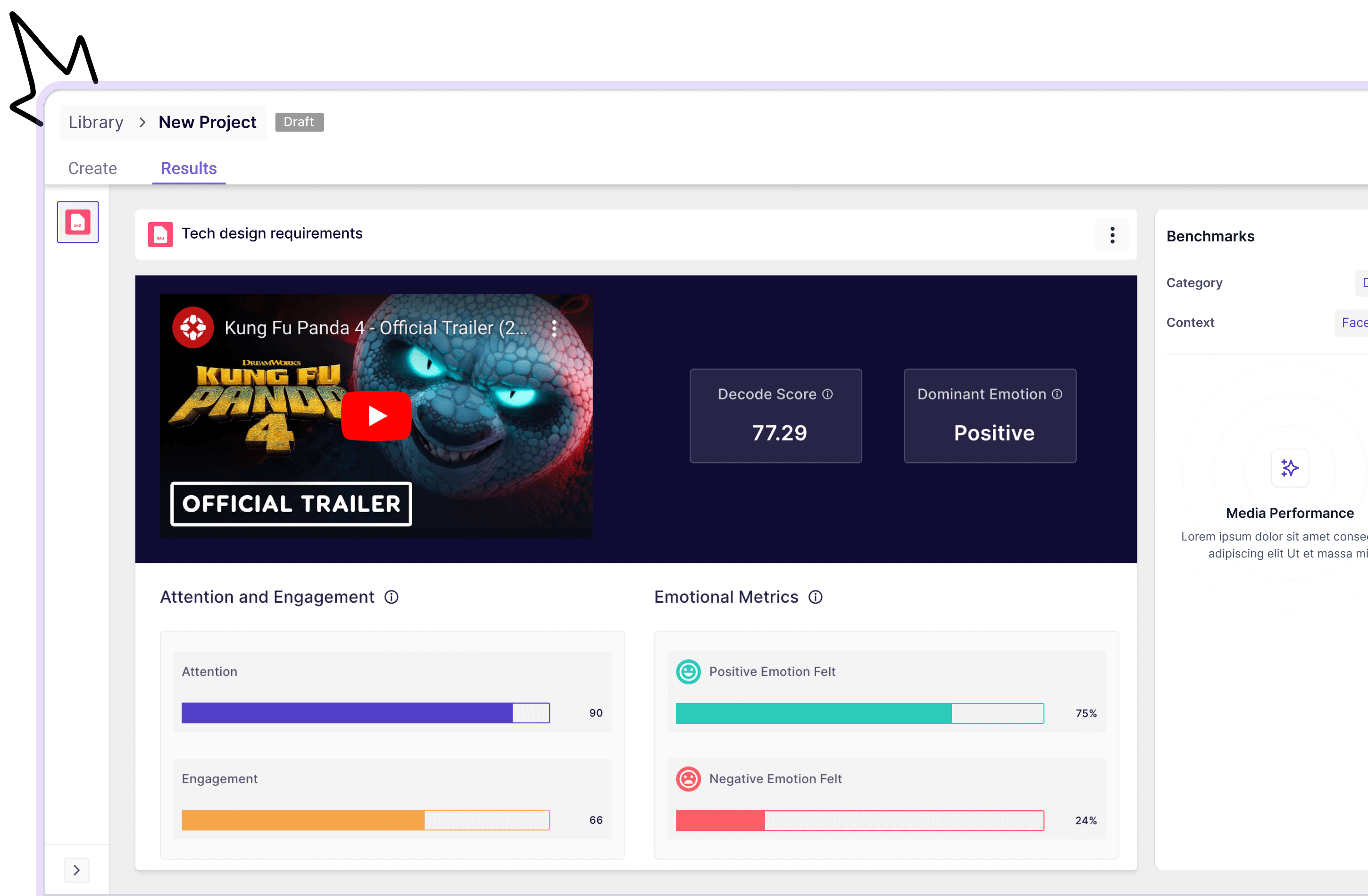
Task: Click the IGN channel logo on the video
Action: tap(193, 328)
